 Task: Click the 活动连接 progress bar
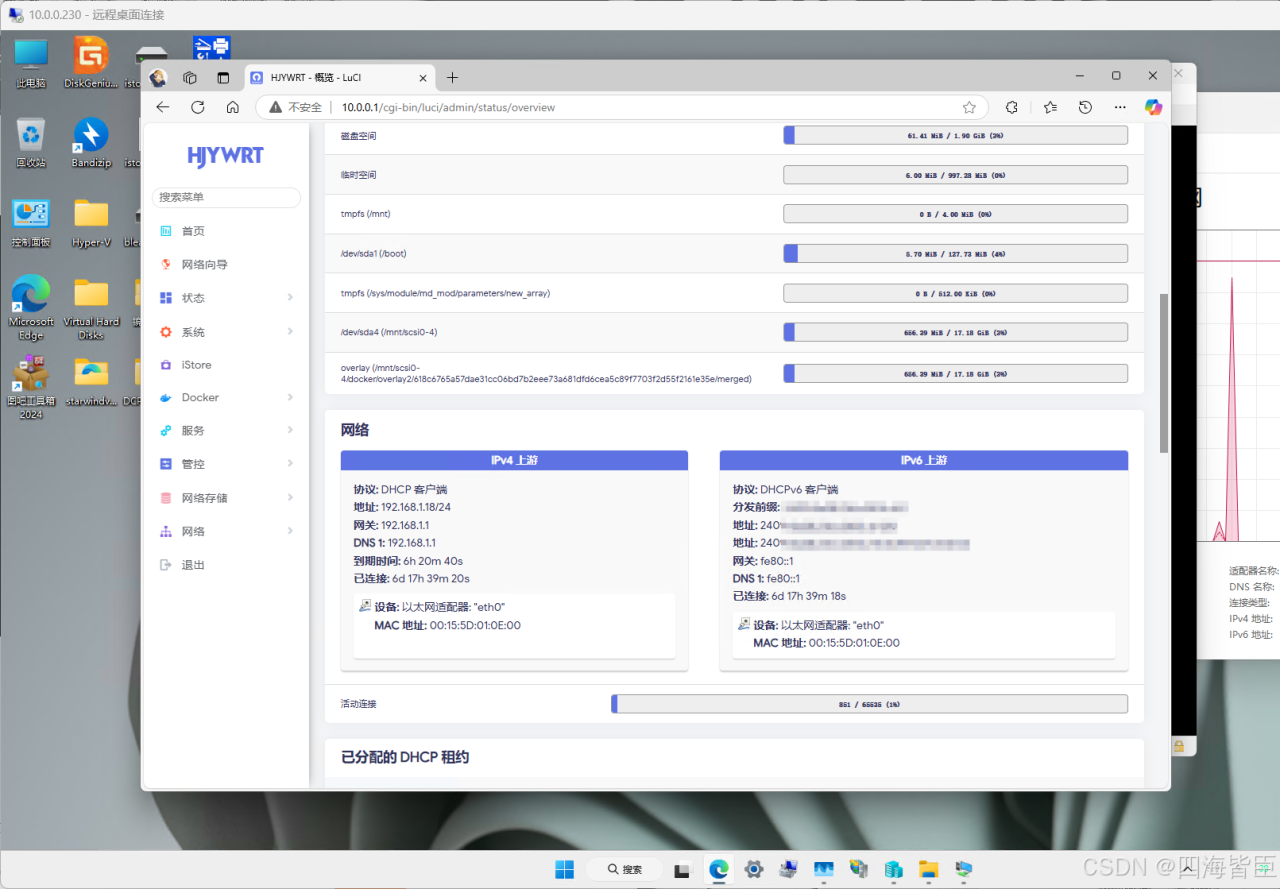869,704
